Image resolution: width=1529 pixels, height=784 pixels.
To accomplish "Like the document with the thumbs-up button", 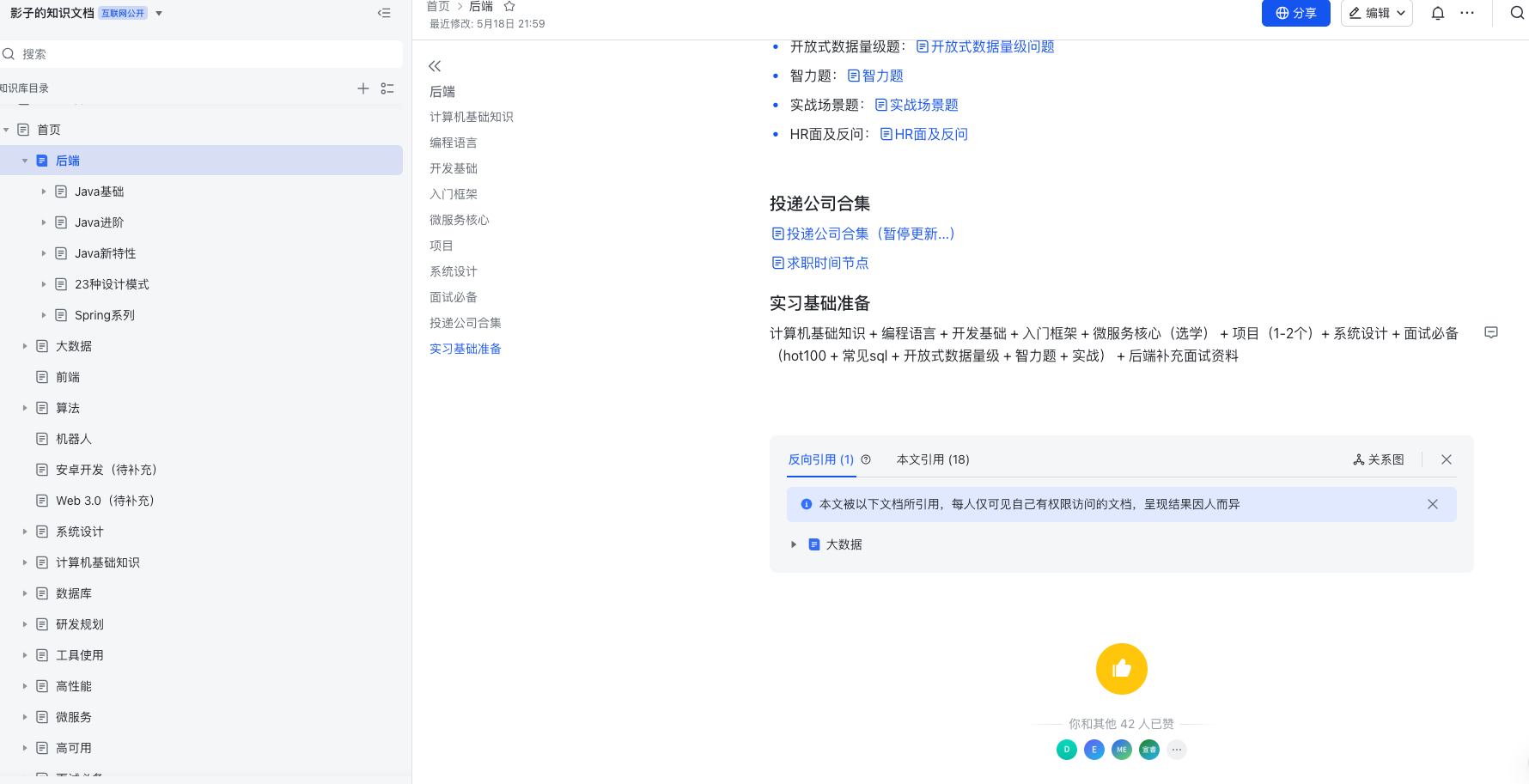I will pos(1121,669).
